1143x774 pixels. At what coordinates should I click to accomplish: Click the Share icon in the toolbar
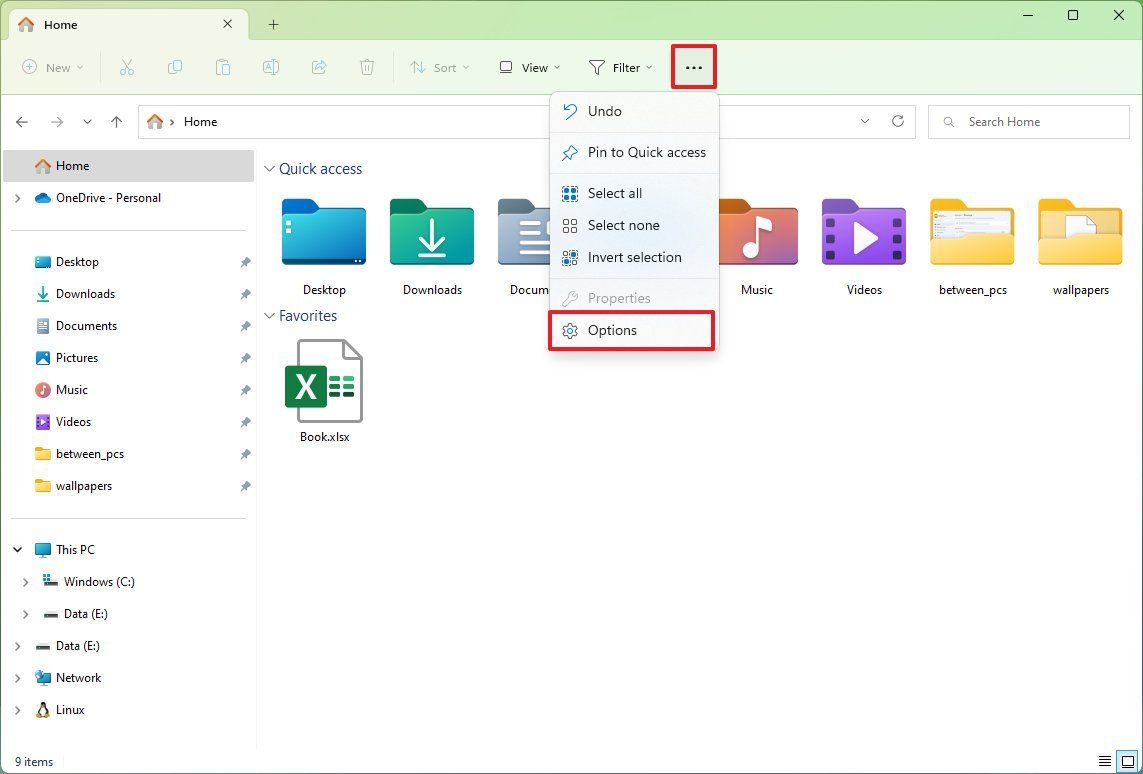tap(318, 67)
